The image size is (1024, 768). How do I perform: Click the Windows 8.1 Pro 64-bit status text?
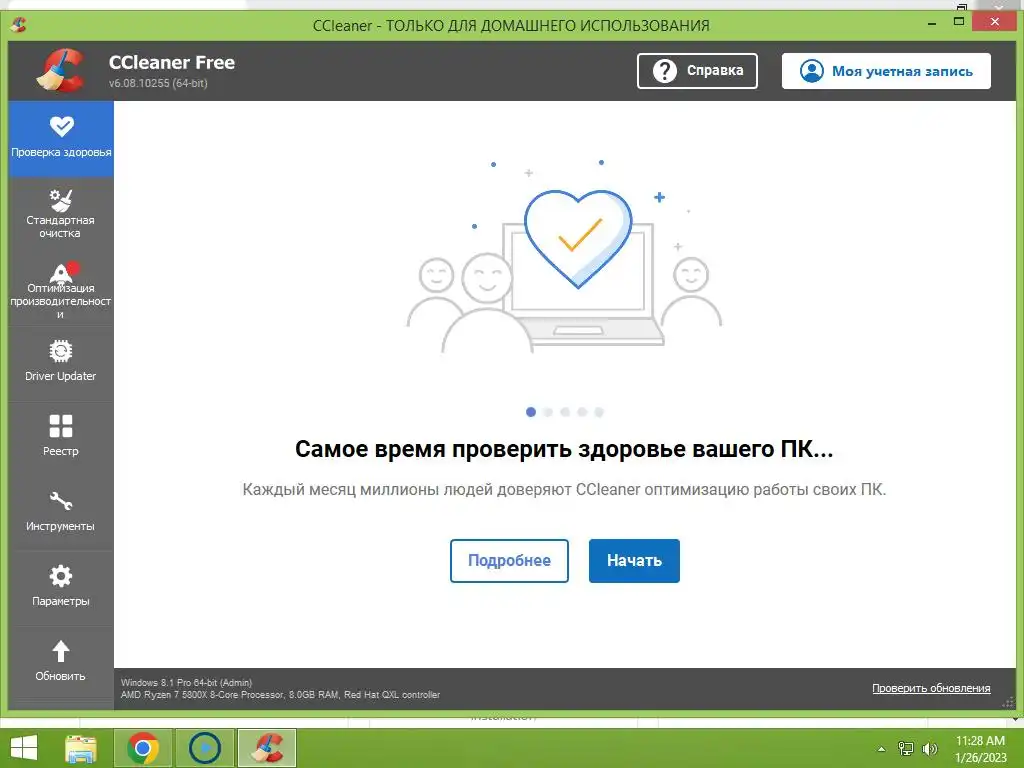[186, 682]
